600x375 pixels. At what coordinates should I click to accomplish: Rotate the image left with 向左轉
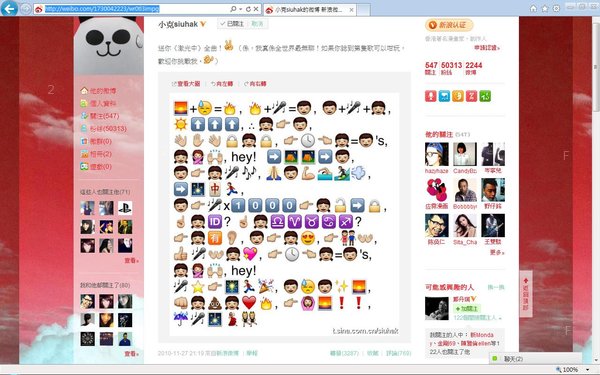click(x=222, y=84)
